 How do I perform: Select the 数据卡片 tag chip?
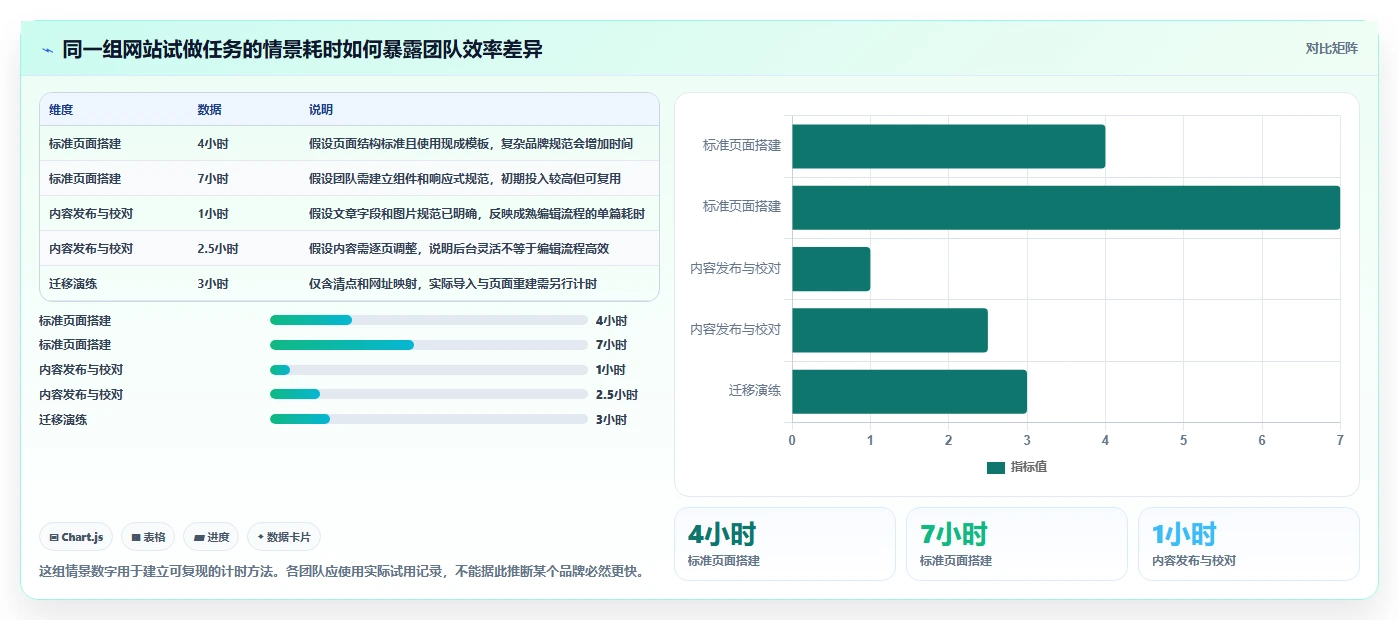coord(284,537)
